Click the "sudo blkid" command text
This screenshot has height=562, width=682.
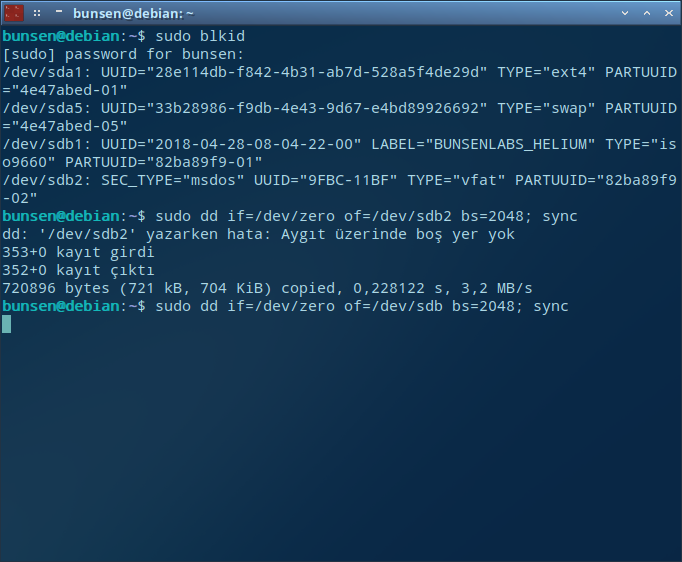click(200, 36)
